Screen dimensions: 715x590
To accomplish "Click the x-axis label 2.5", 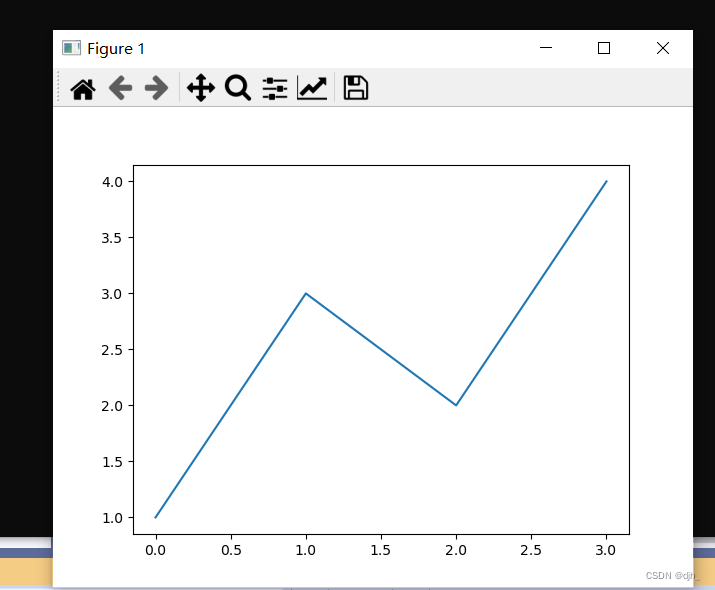I will tap(531, 550).
